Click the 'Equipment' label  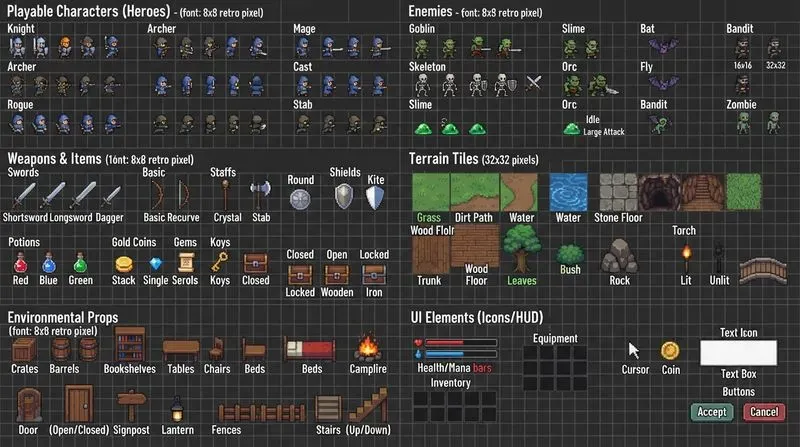click(555, 338)
